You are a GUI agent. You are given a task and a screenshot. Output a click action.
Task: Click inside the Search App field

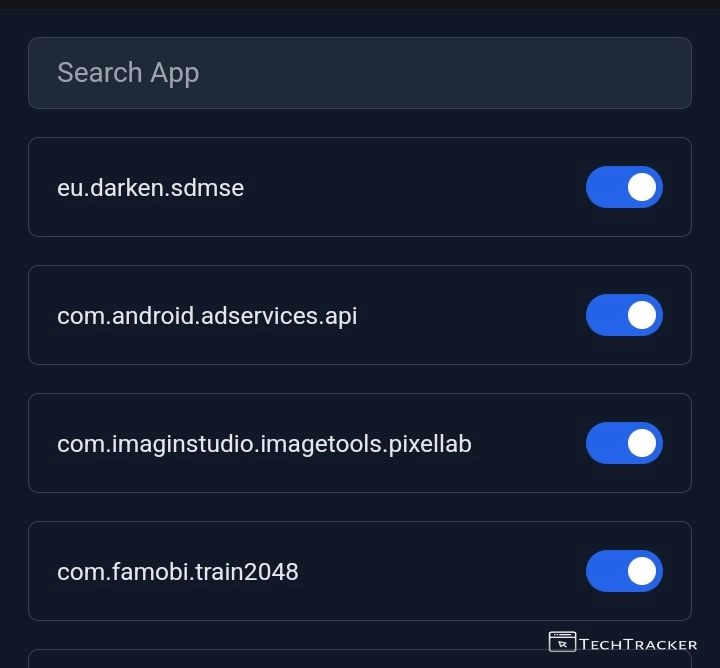click(x=360, y=73)
